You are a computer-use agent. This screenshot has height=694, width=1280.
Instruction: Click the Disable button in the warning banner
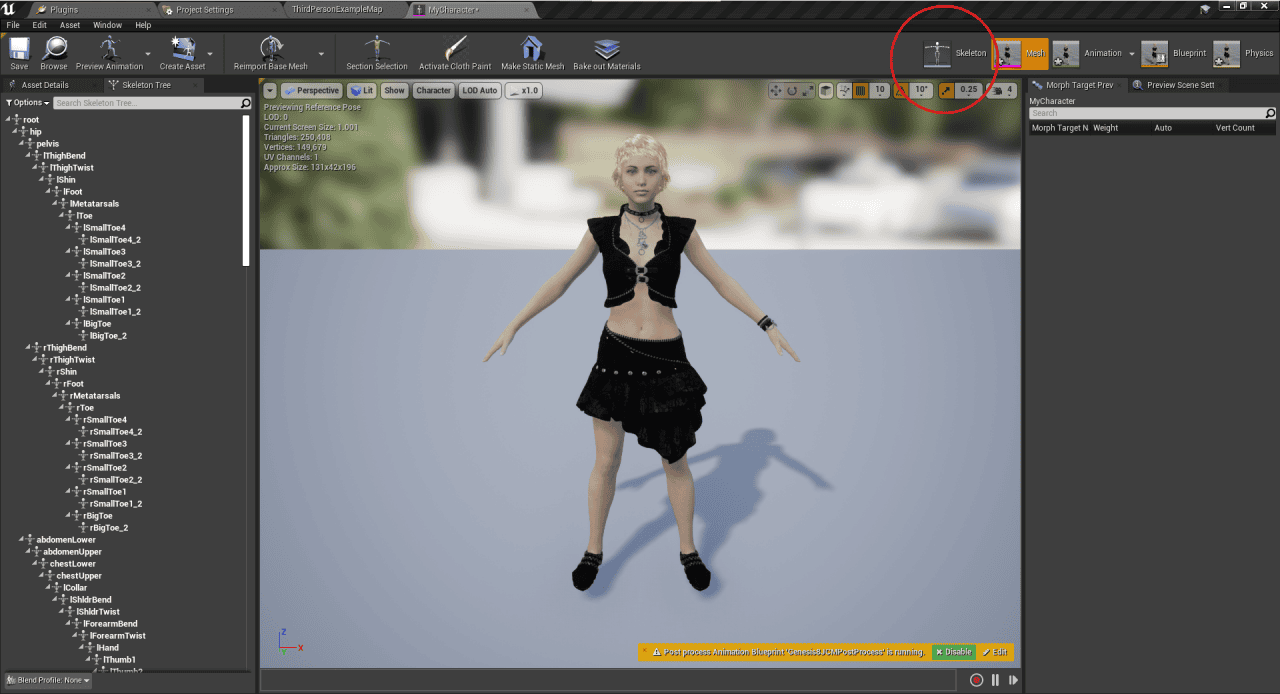(x=952, y=651)
